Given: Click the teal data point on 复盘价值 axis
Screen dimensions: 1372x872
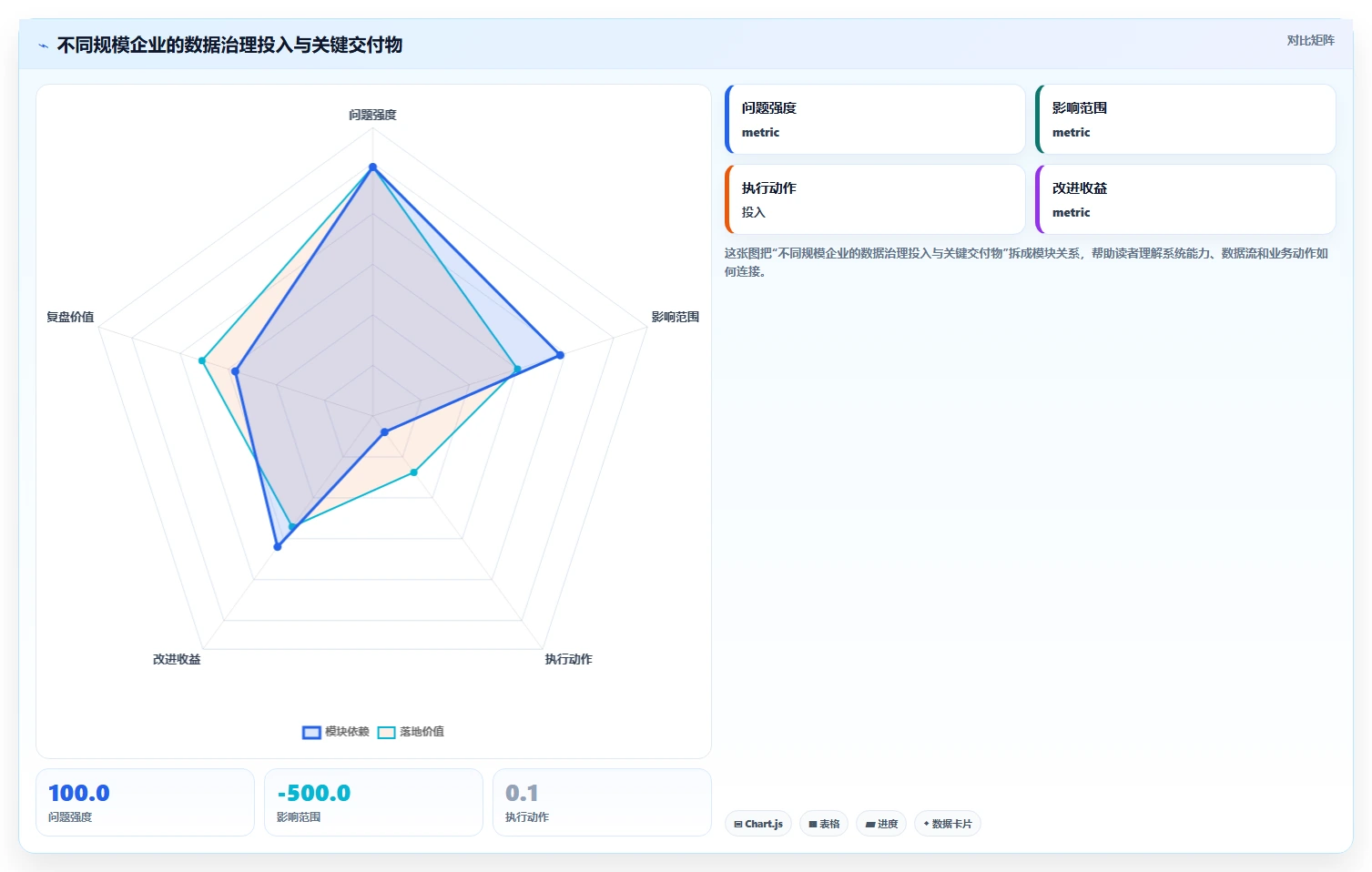Looking at the screenshot, I should pos(202,360).
